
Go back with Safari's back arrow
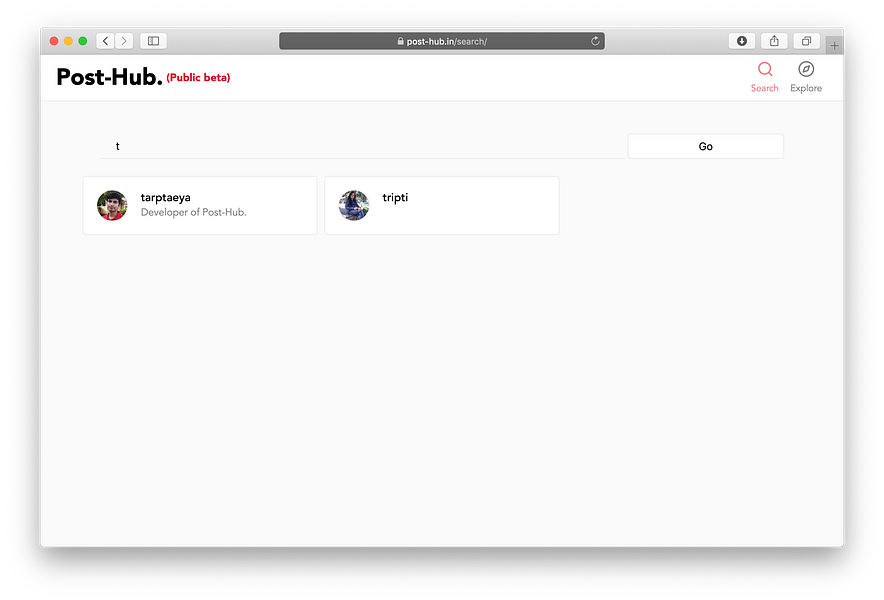point(105,41)
